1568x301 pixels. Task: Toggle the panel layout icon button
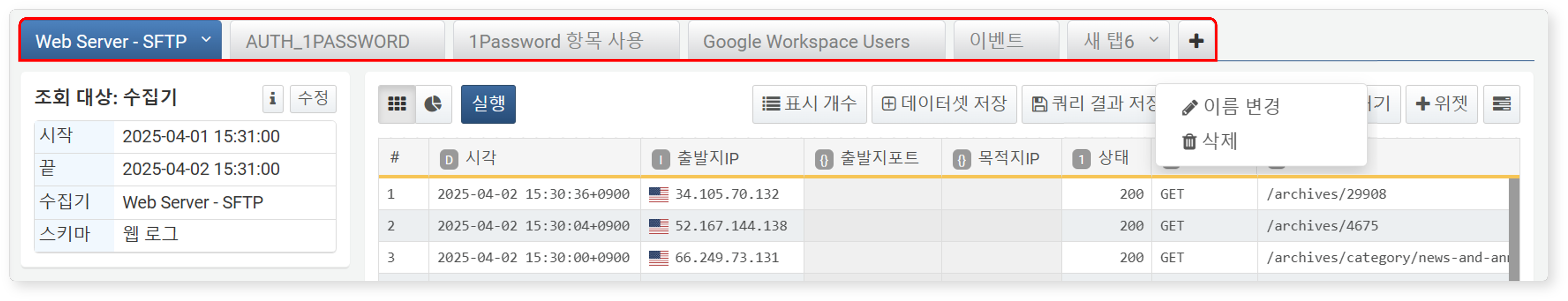point(1501,104)
